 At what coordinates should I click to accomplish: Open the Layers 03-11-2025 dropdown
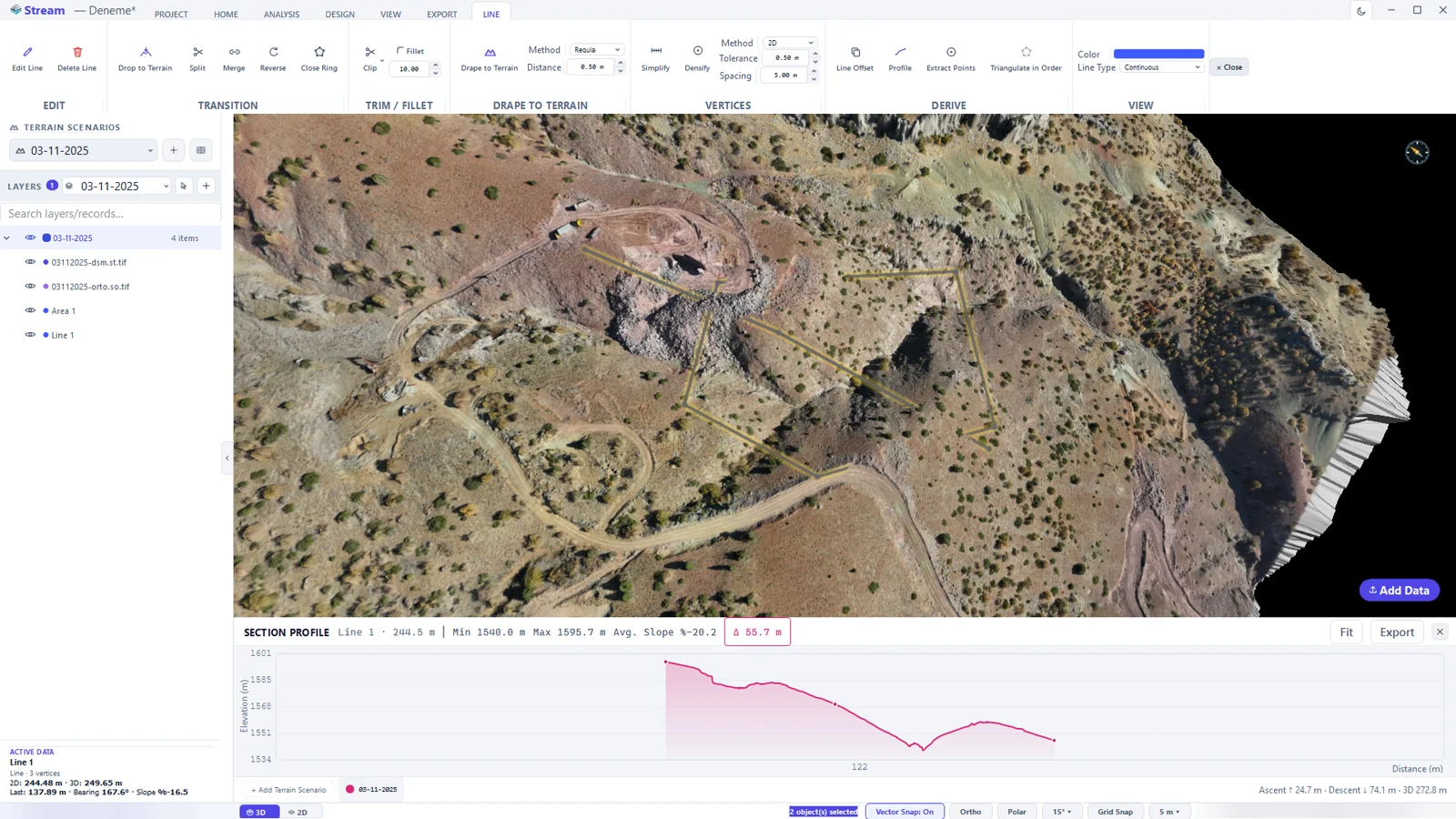tap(116, 186)
